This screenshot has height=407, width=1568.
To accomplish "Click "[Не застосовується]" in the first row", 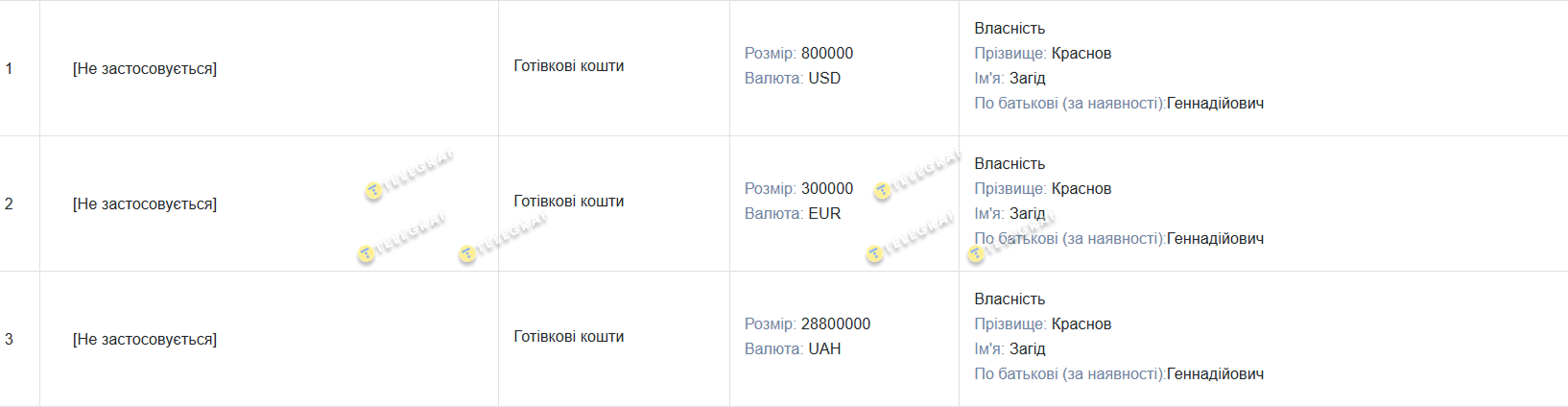I will 145,69.
